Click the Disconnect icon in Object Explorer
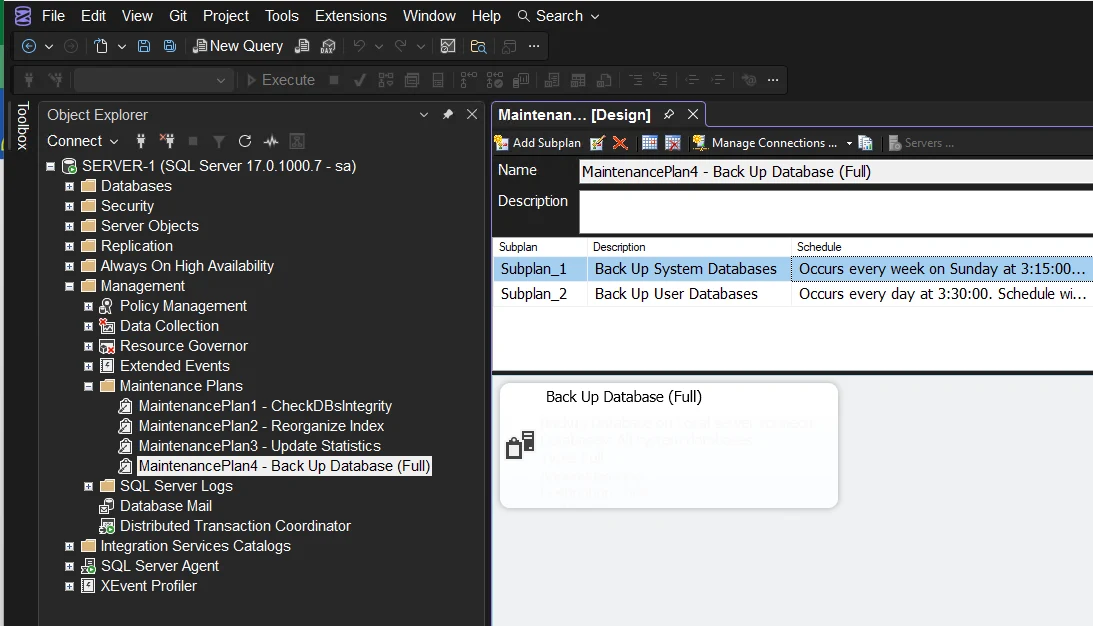Screen dimensions: 1093x626 167,141
